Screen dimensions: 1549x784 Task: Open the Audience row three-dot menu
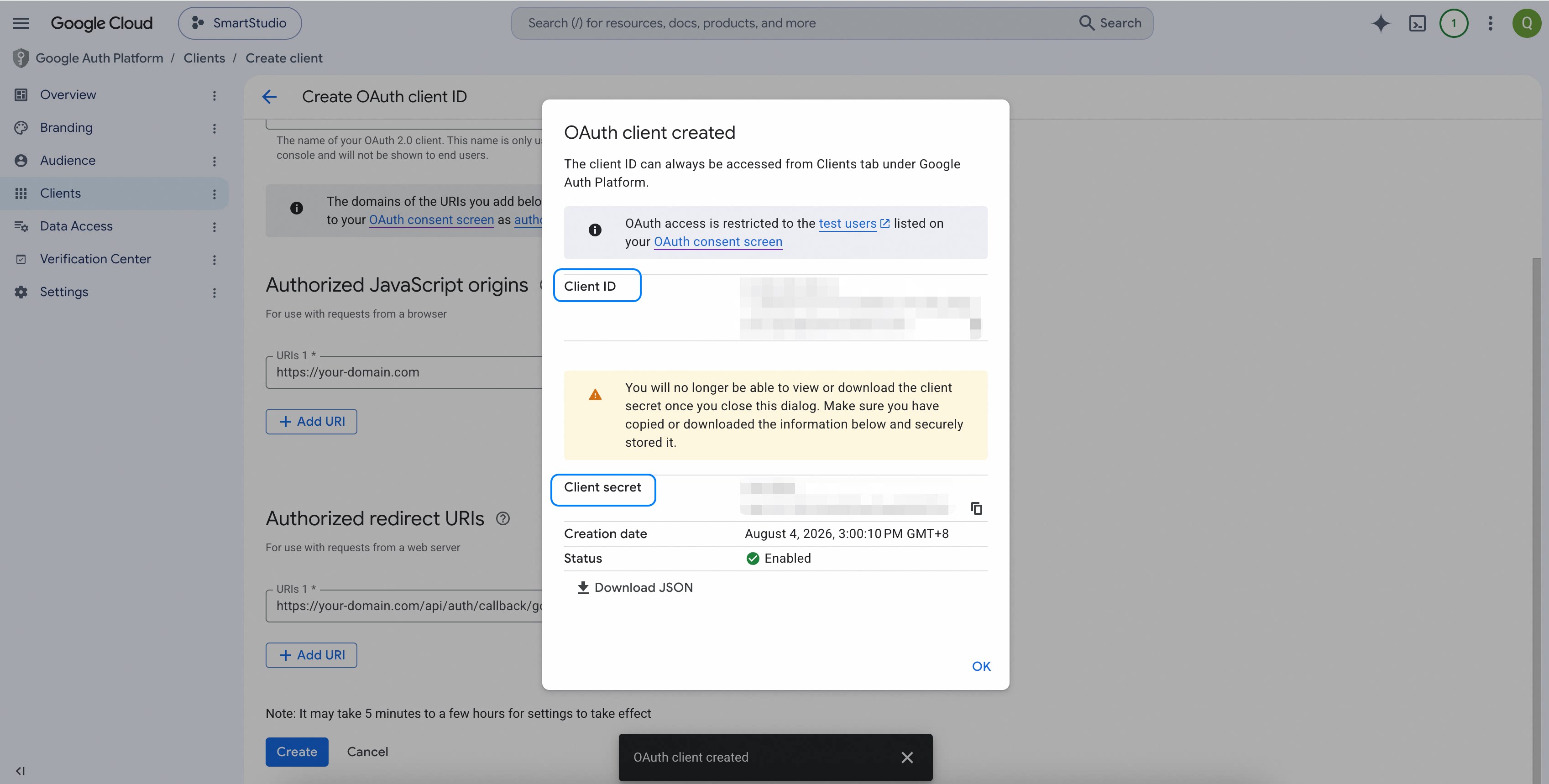(214, 161)
